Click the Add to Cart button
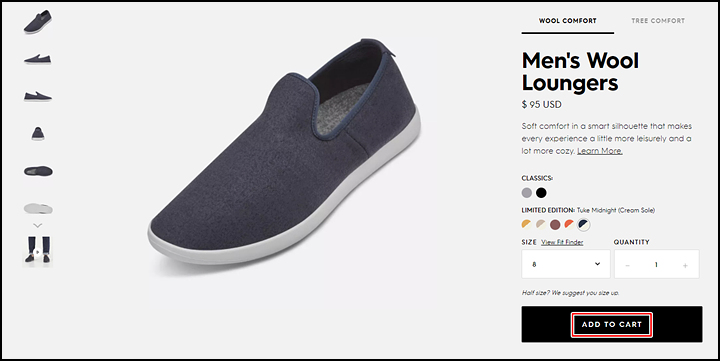The image size is (720, 361). point(612,324)
